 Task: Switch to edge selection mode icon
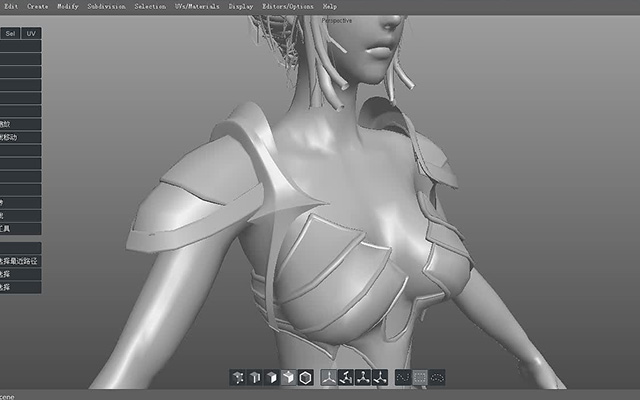pyautogui.click(x=271, y=378)
